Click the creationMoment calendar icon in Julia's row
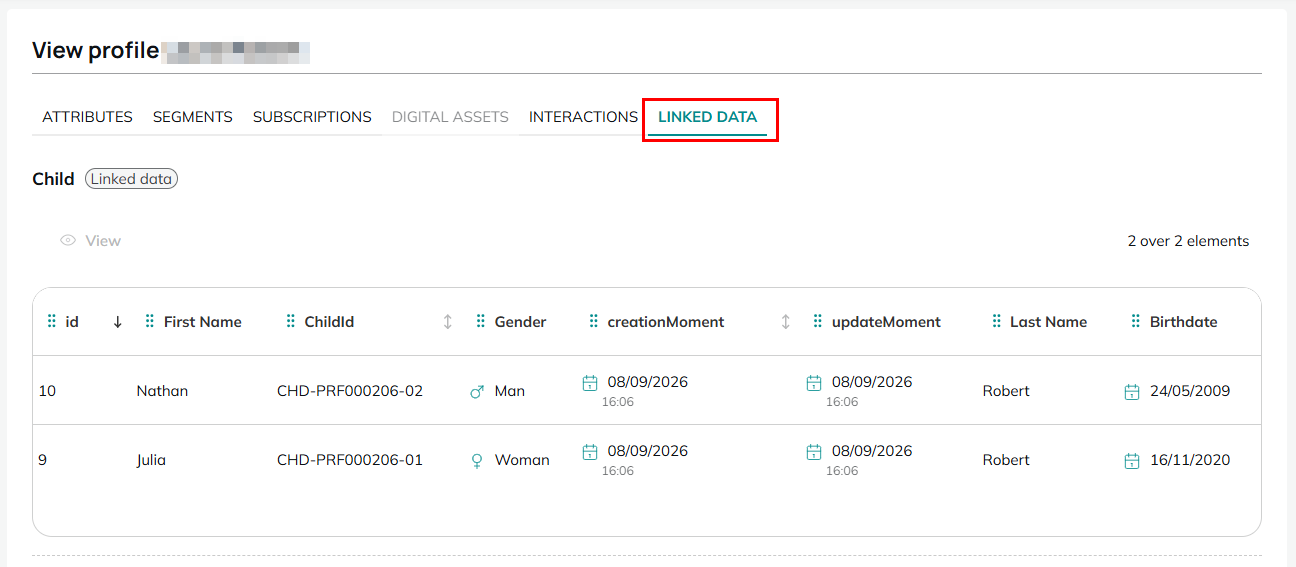 pos(590,452)
